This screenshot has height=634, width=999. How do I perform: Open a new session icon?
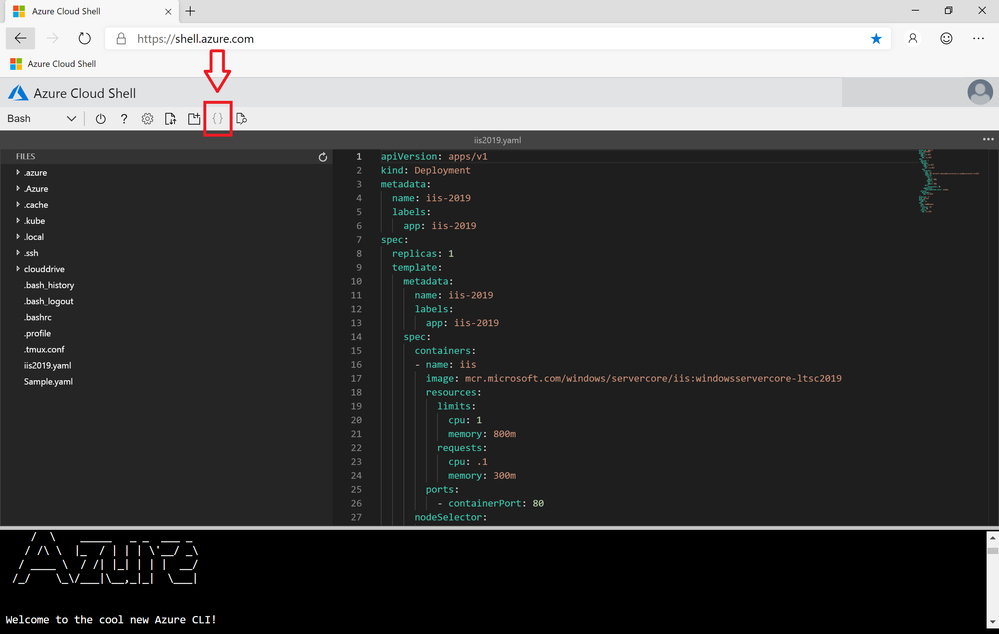(194, 119)
